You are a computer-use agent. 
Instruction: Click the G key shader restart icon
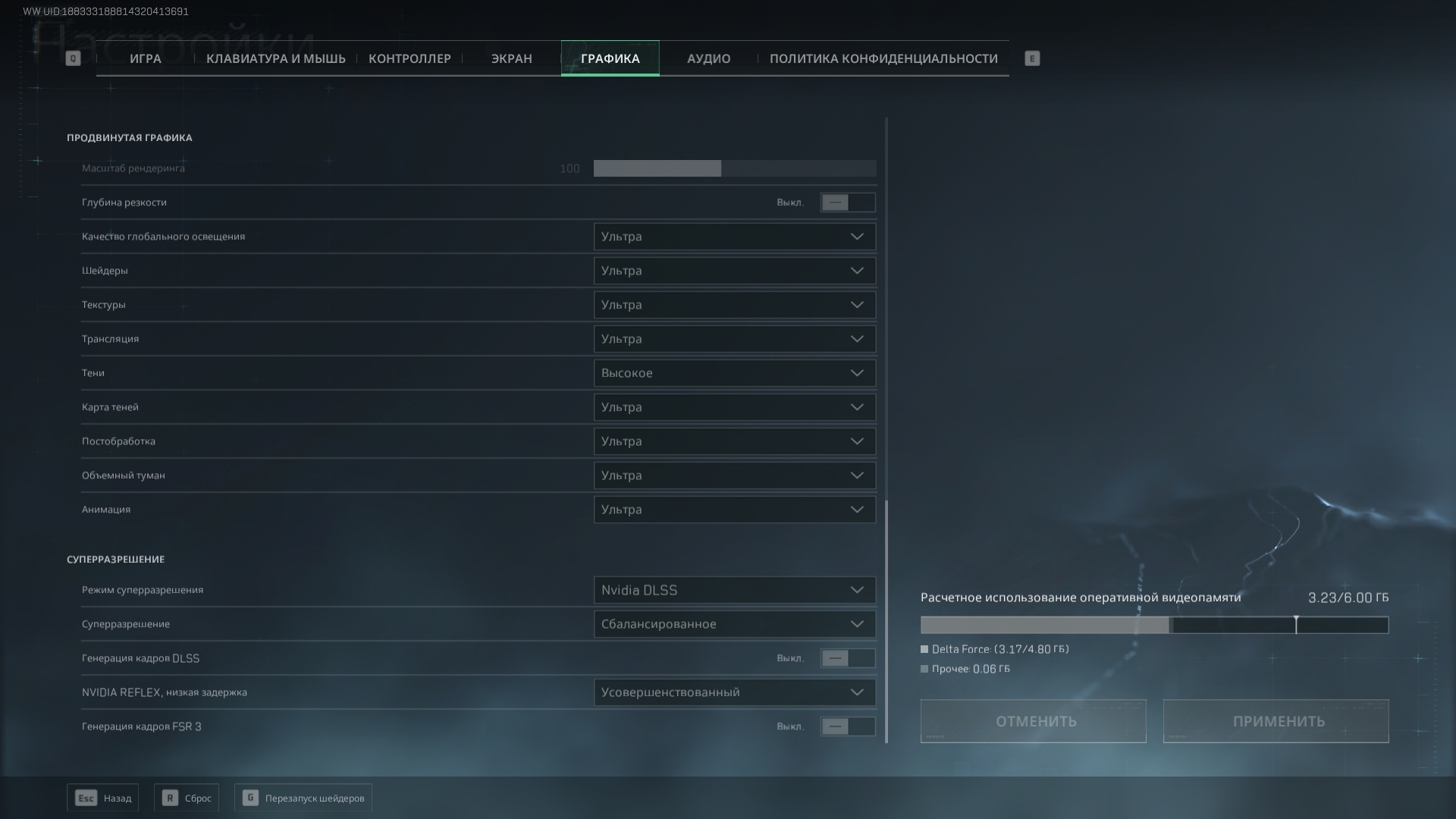click(x=250, y=798)
